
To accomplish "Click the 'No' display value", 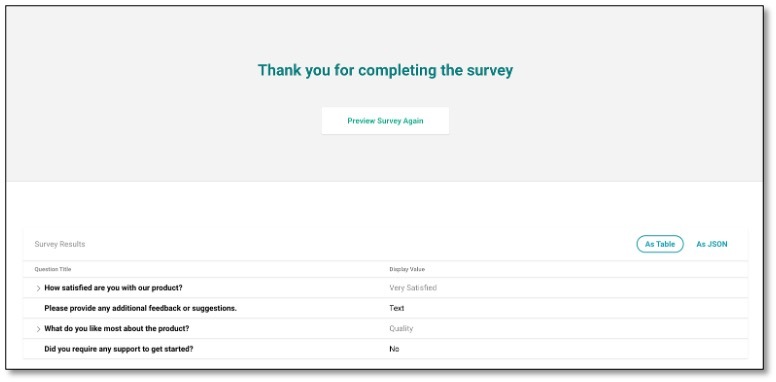I will pos(394,349).
